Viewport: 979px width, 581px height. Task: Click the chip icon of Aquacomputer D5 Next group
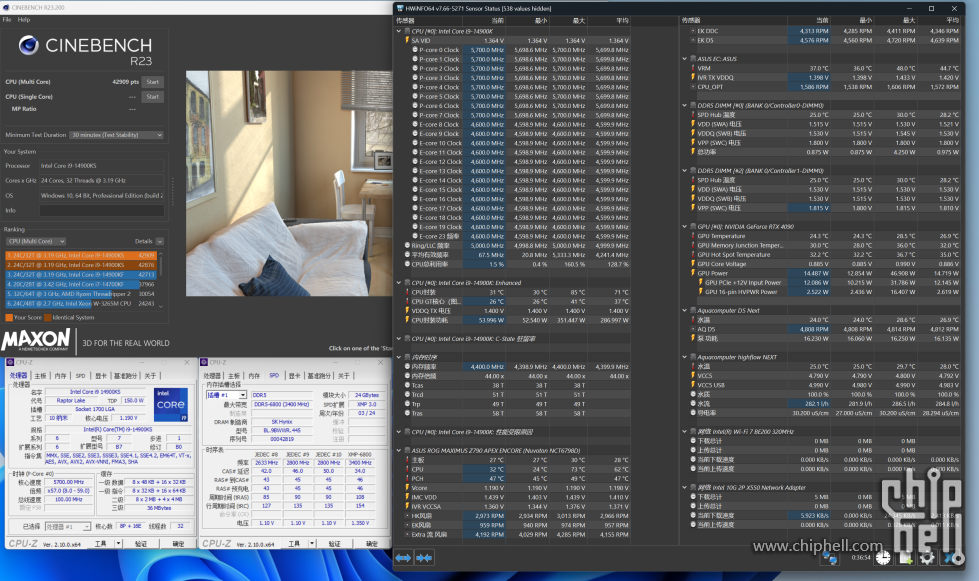click(x=693, y=310)
